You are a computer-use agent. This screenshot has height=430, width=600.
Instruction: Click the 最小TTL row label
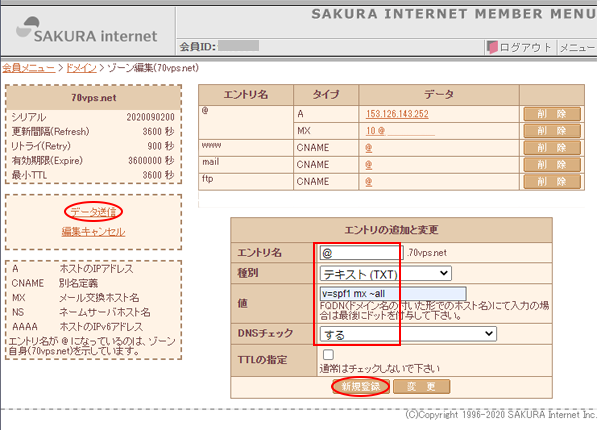click(x=29, y=175)
